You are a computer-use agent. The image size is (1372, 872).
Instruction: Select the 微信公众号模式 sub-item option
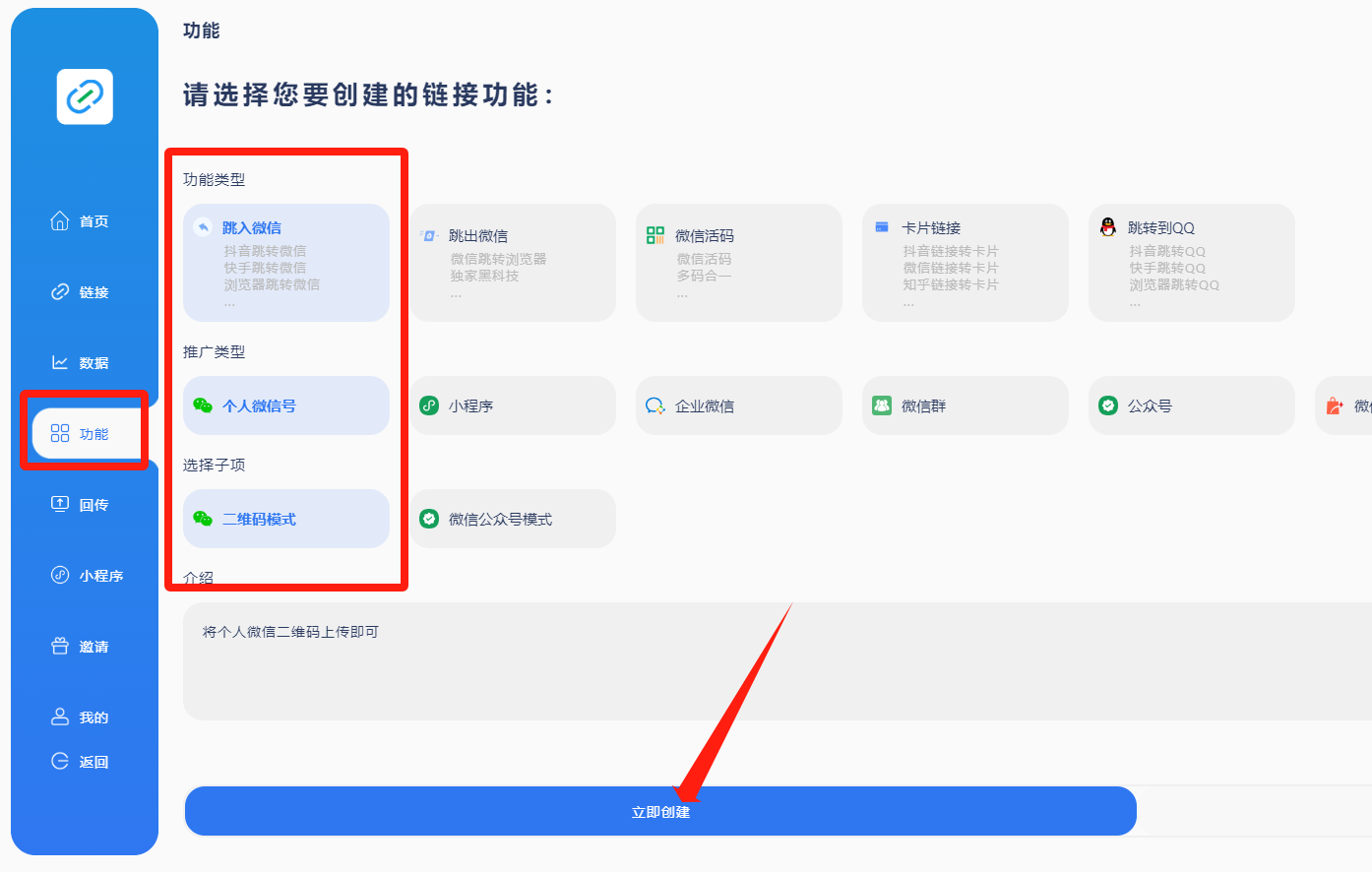pos(513,518)
